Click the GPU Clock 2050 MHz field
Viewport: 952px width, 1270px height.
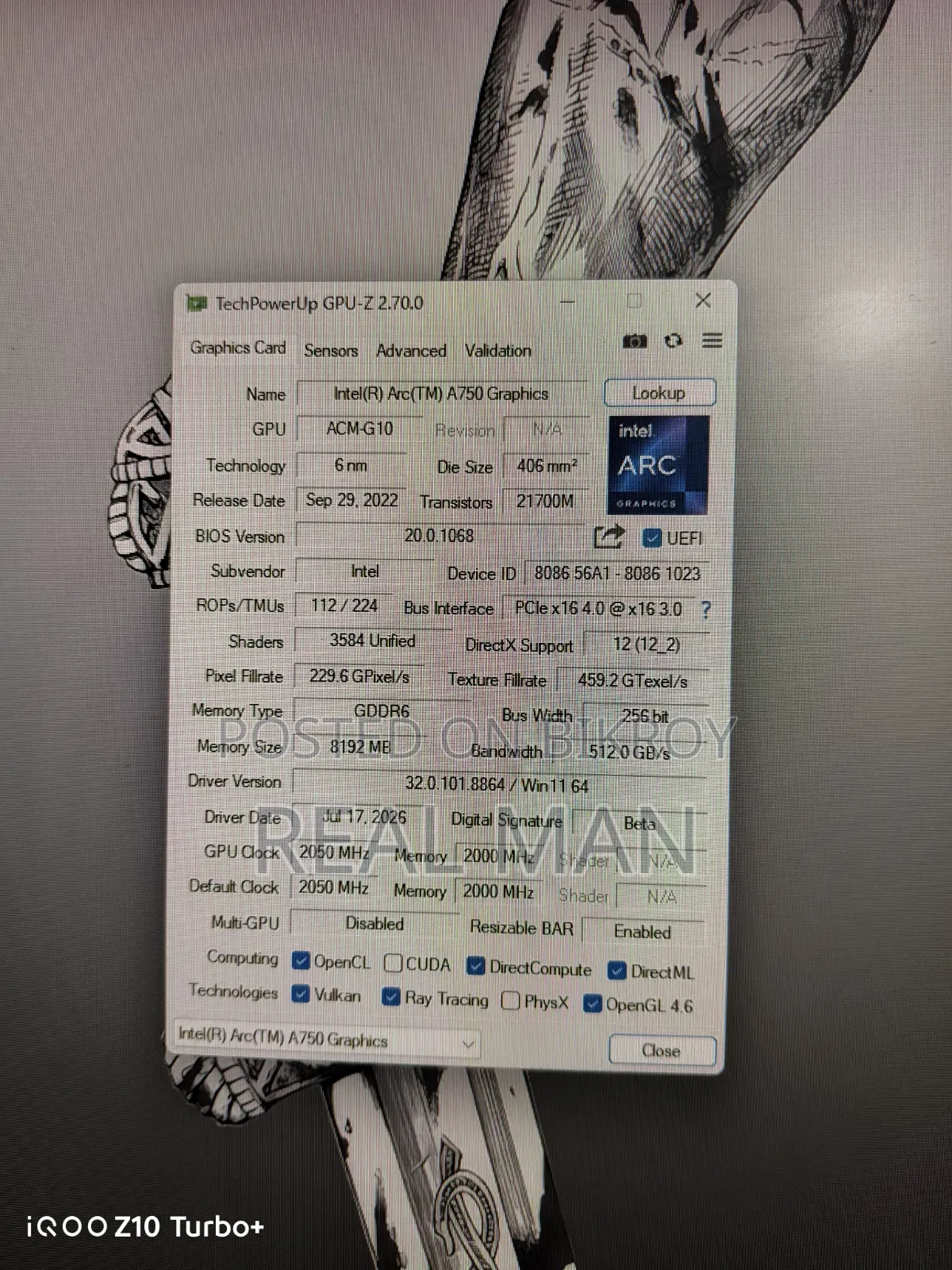pos(334,852)
